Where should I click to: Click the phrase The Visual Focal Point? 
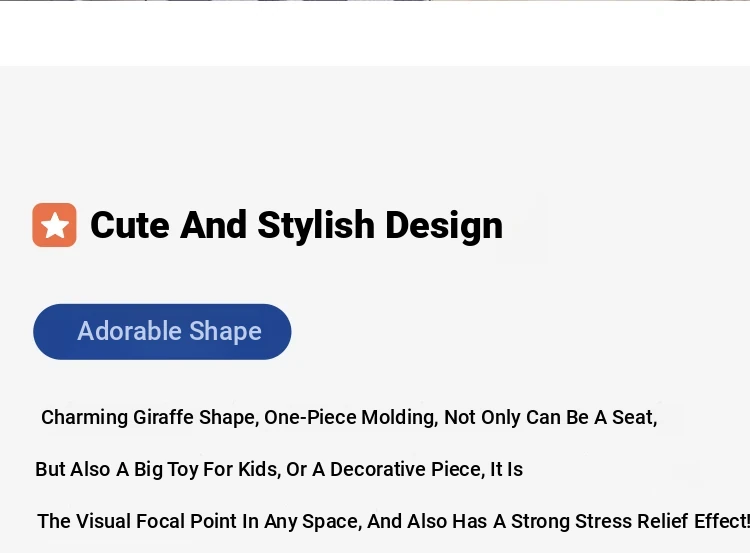[138, 521]
